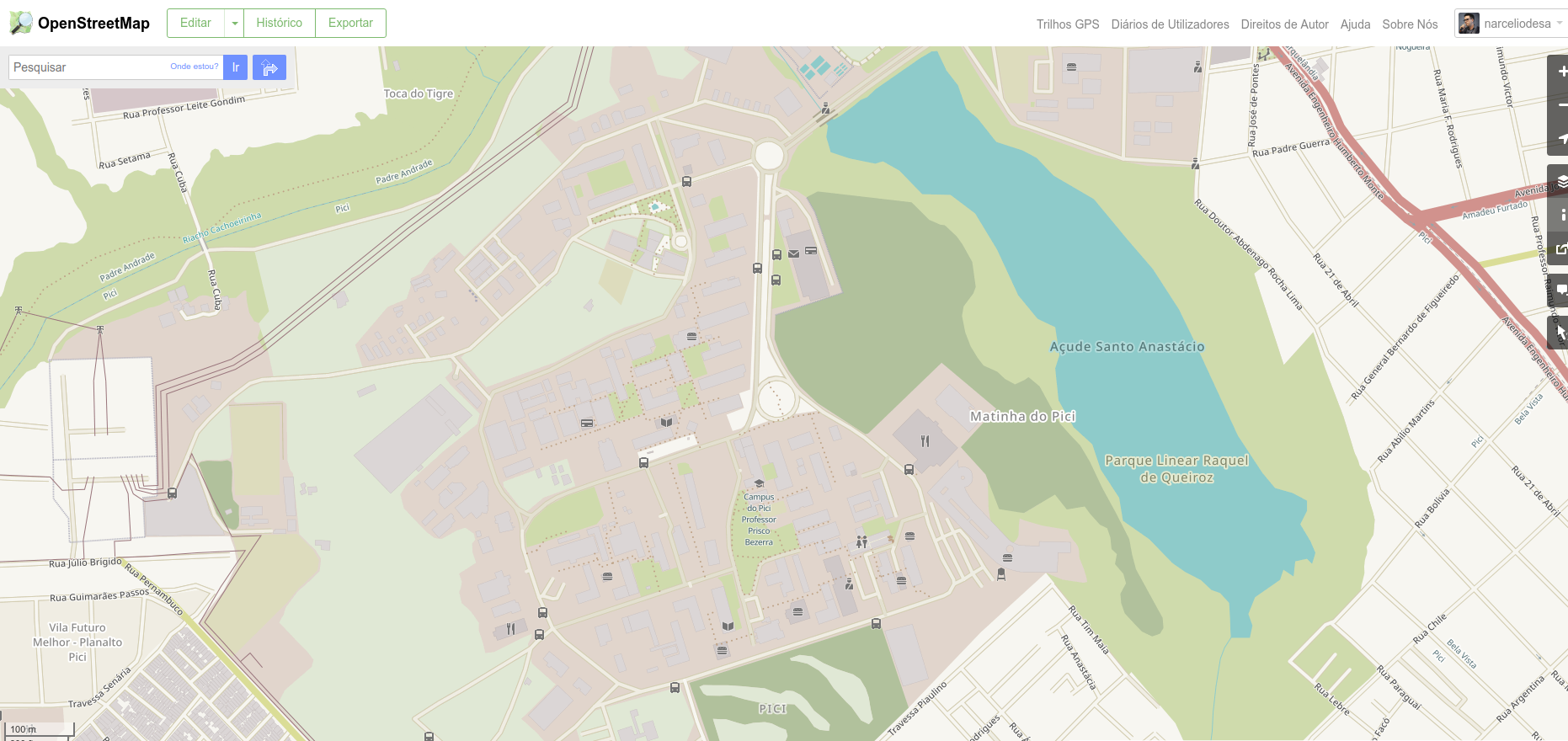Click the 'Rua Padre Guerra' street label
Image resolution: width=1568 pixels, height=741 pixels.
click(1291, 148)
